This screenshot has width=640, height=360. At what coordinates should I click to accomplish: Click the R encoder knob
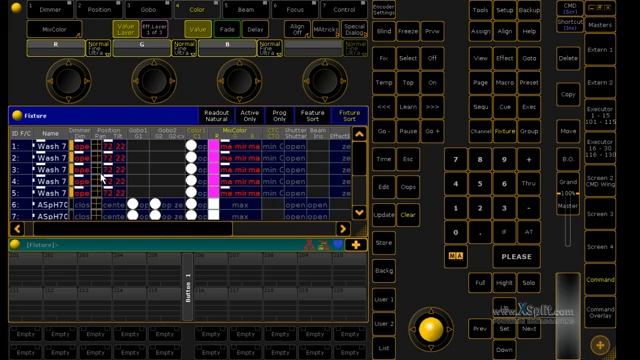click(x=68, y=81)
